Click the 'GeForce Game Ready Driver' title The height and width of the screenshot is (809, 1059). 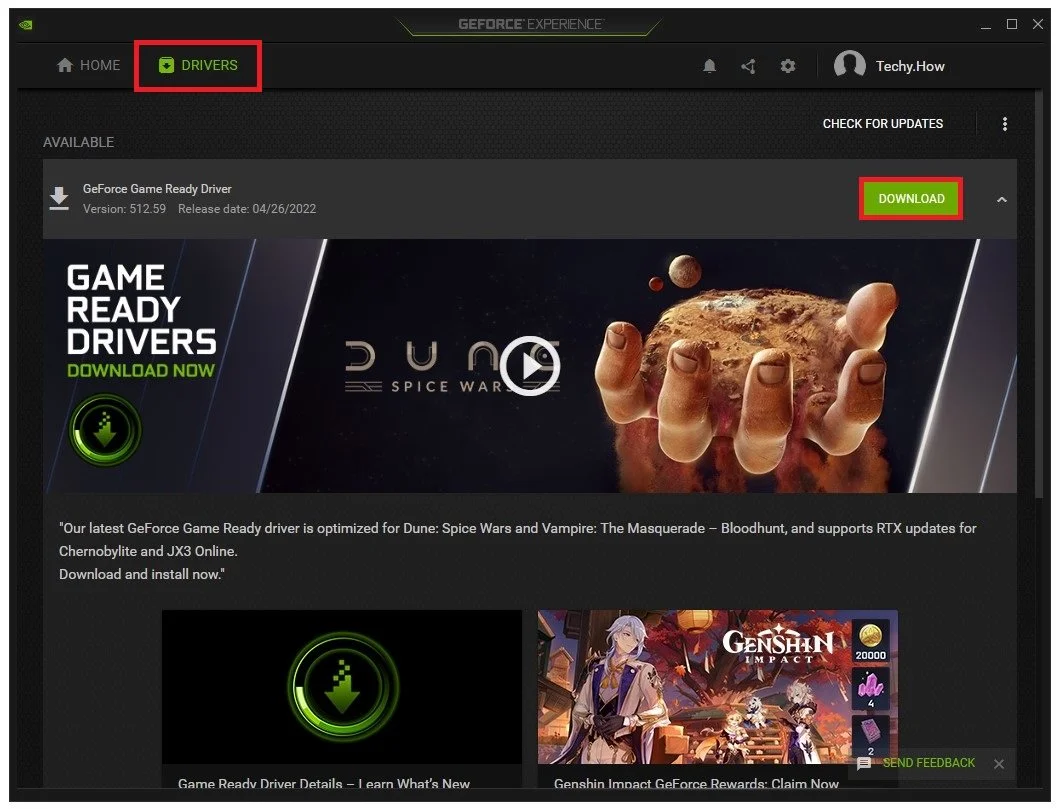(157, 189)
